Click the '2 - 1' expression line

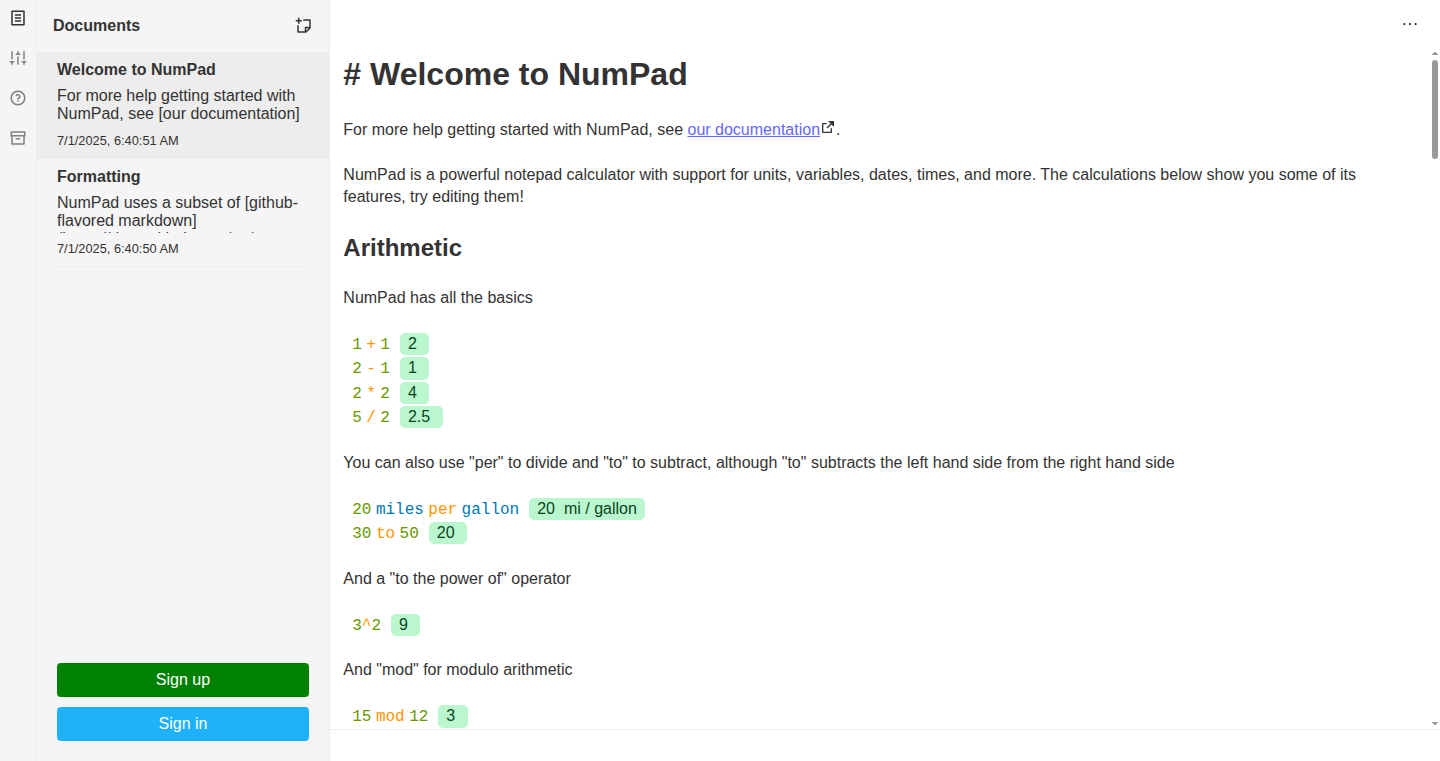[x=371, y=368]
